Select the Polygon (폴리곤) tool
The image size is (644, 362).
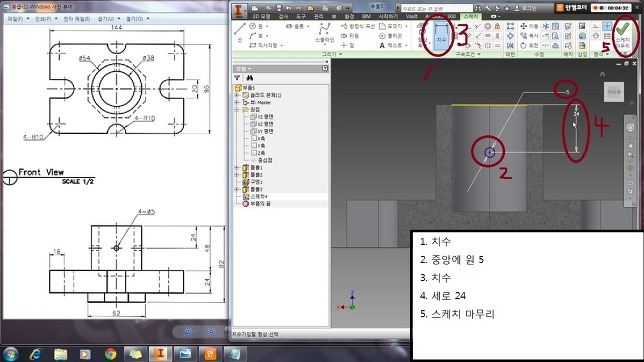click(x=391, y=36)
